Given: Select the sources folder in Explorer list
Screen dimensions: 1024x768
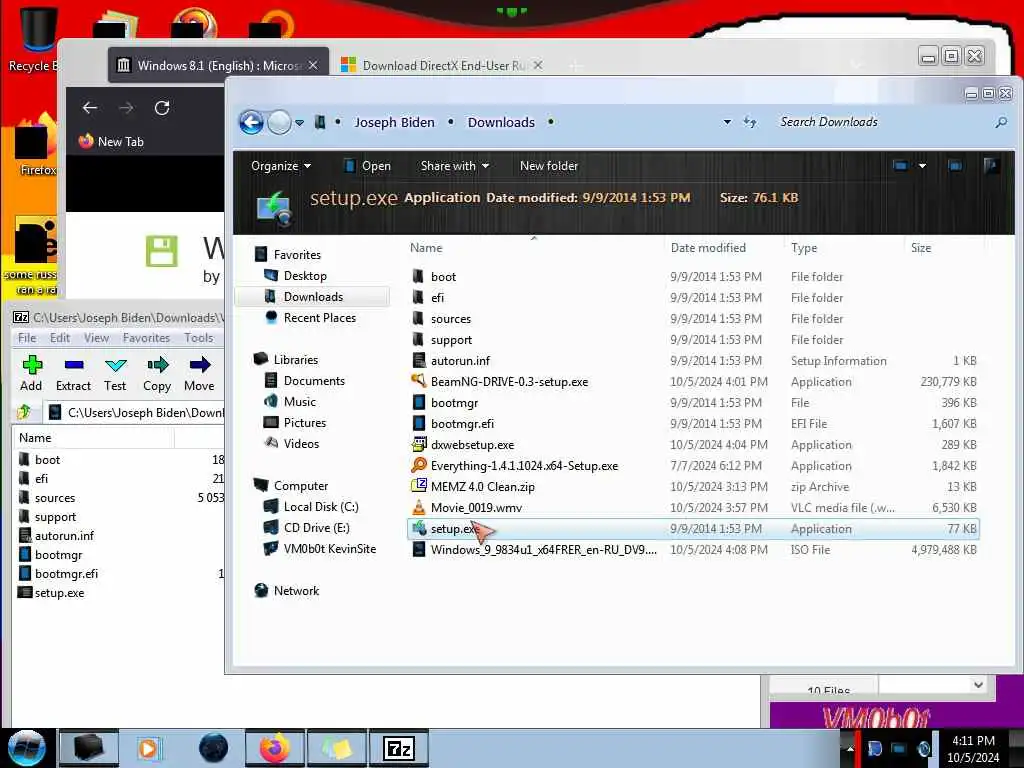Looking at the screenshot, I should (x=451, y=319).
